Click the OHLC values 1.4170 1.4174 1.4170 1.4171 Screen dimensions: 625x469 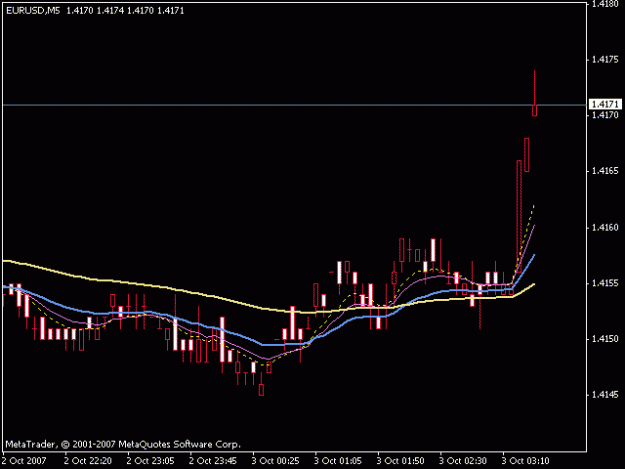[x=125, y=11]
